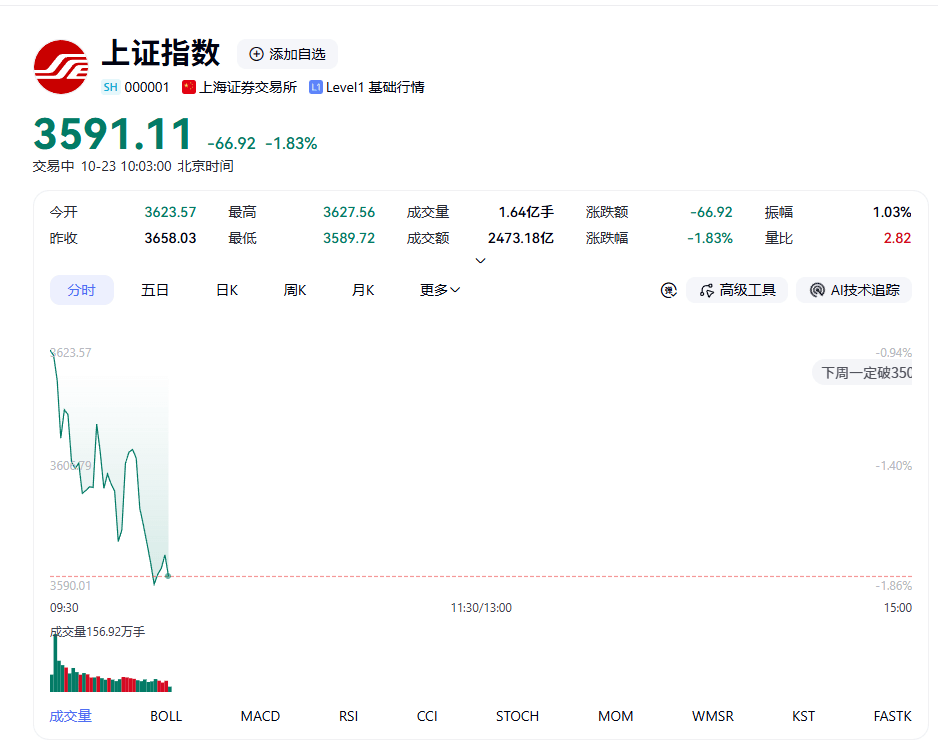
Task: Switch to 分时 chart tab
Action: click(x=81, y=290)
